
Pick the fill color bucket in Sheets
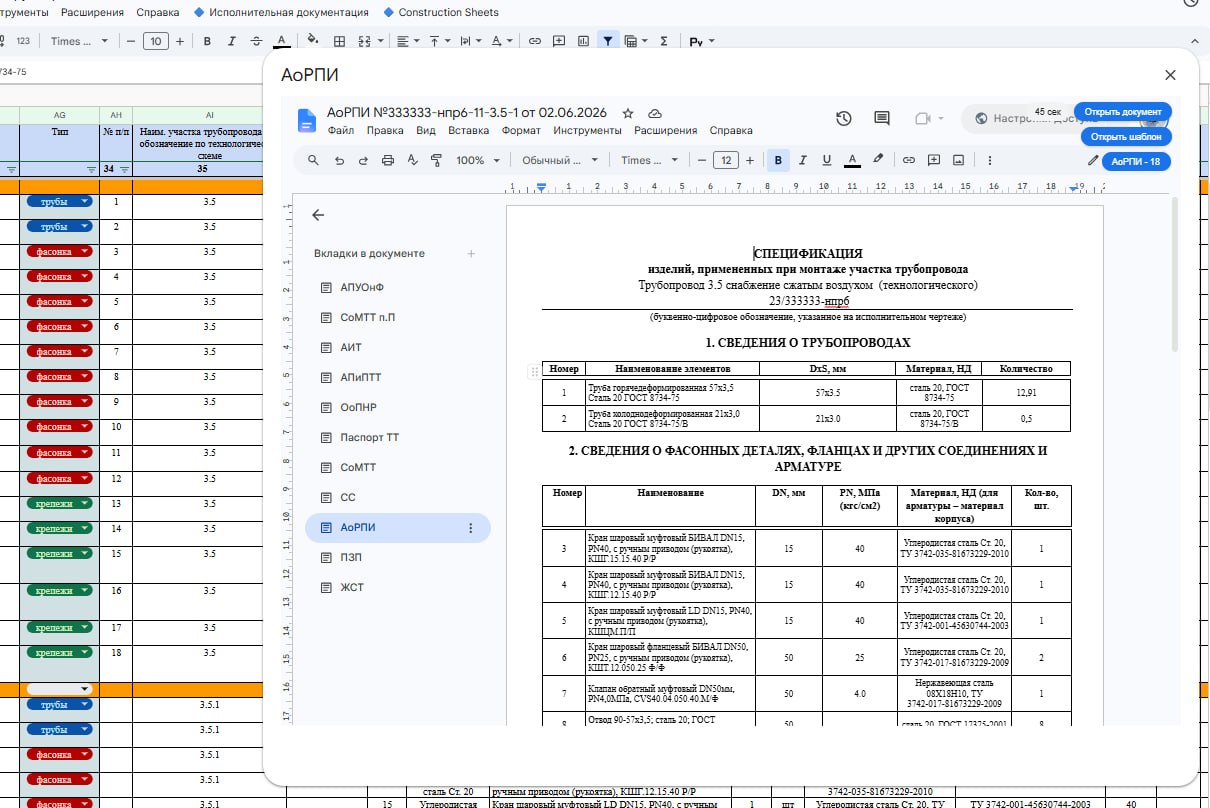tap(313, 41)
